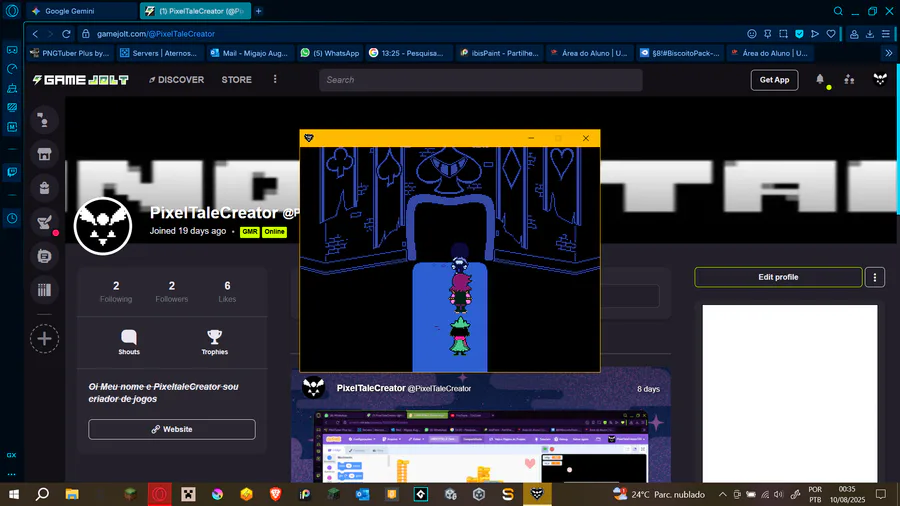Open profile options three-dot menu
This screenshot has height=506, width=900.
(x=875, y=277)
